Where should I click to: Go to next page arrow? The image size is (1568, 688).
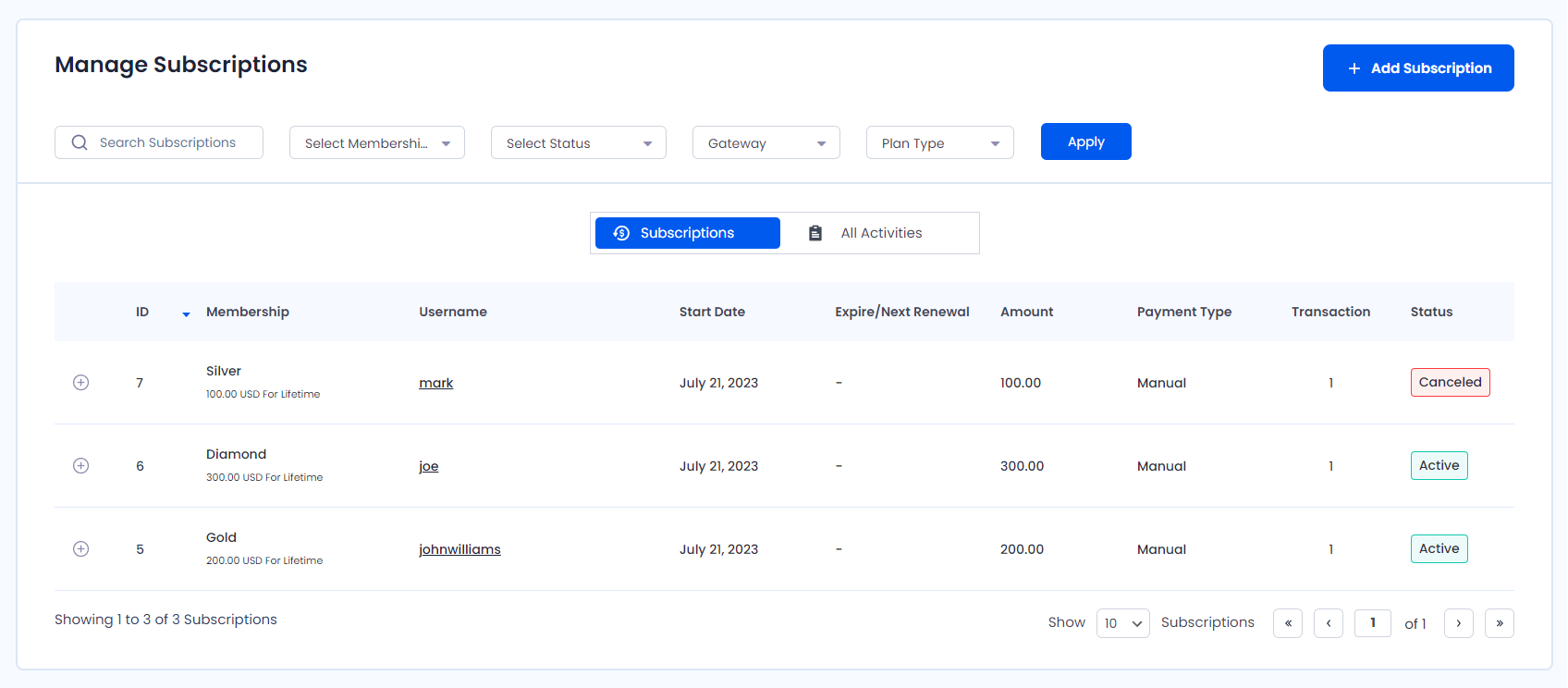[x=1458, y=623]
